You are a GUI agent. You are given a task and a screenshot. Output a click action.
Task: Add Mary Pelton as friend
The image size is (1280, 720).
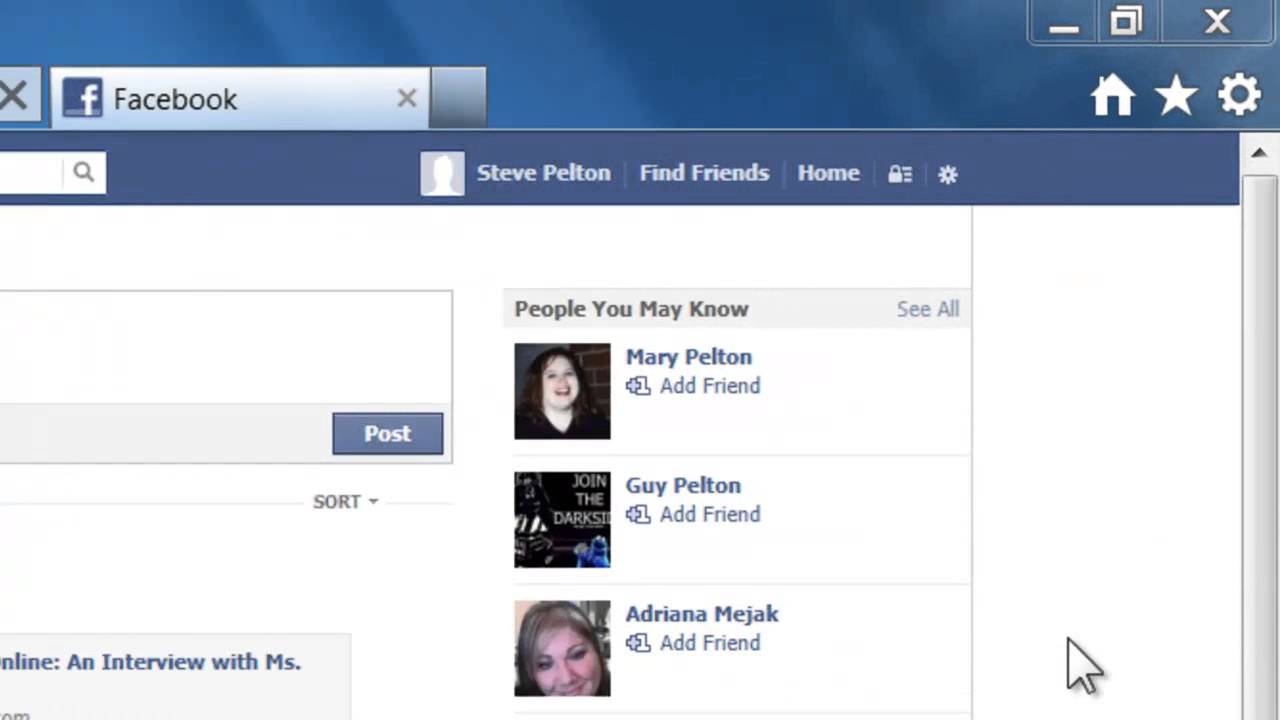tap(693, 386)
